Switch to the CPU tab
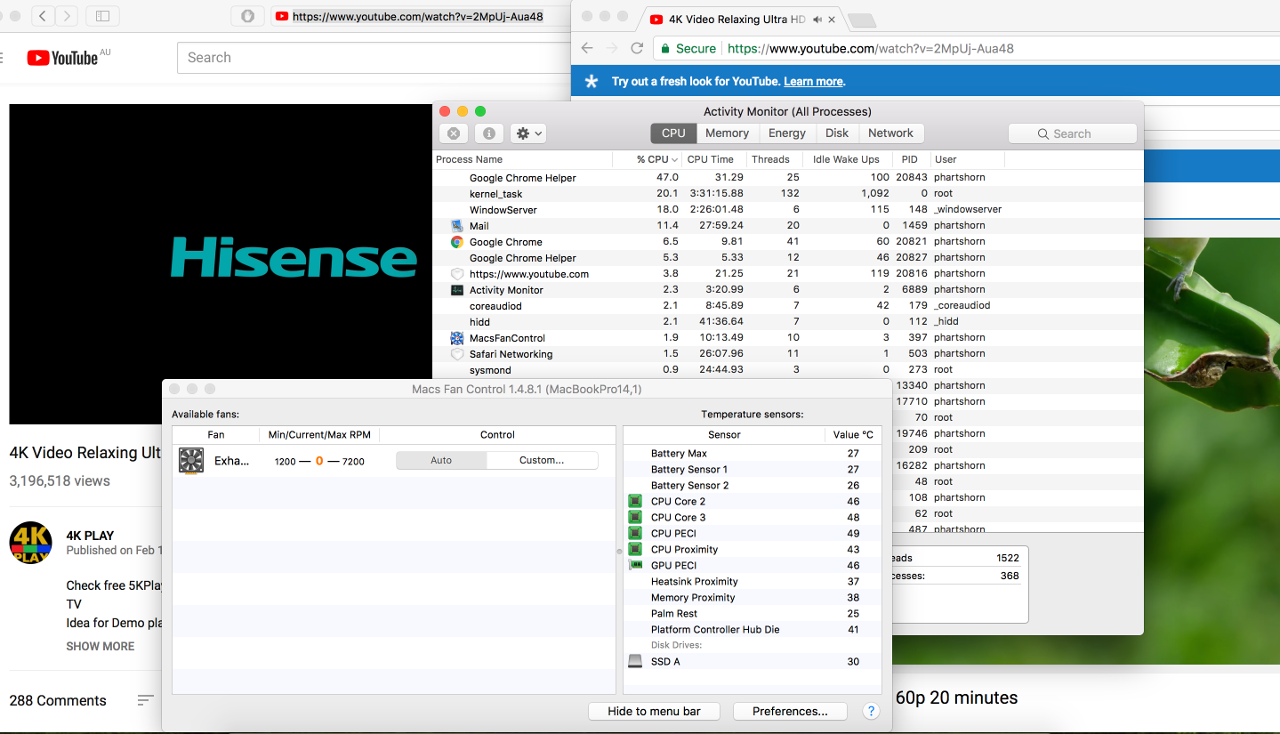Screen dimensions: 1280x734 pyautogui.click(x=674, y=133)
